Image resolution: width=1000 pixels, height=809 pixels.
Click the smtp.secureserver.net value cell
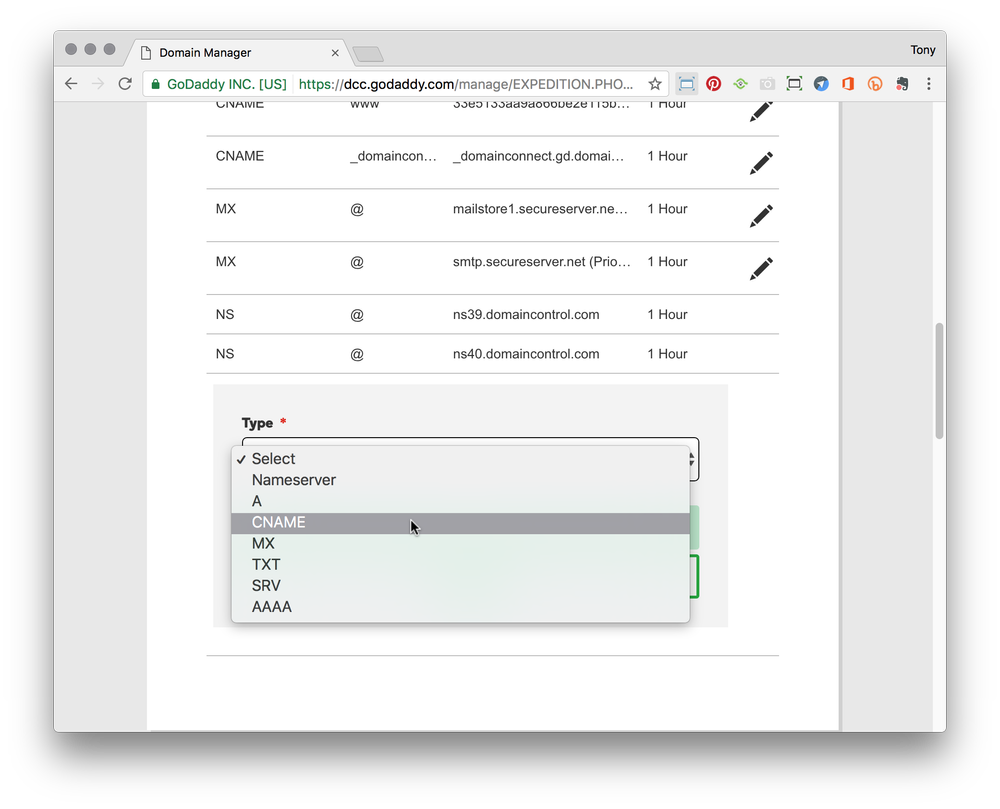(x=541, y=261)
